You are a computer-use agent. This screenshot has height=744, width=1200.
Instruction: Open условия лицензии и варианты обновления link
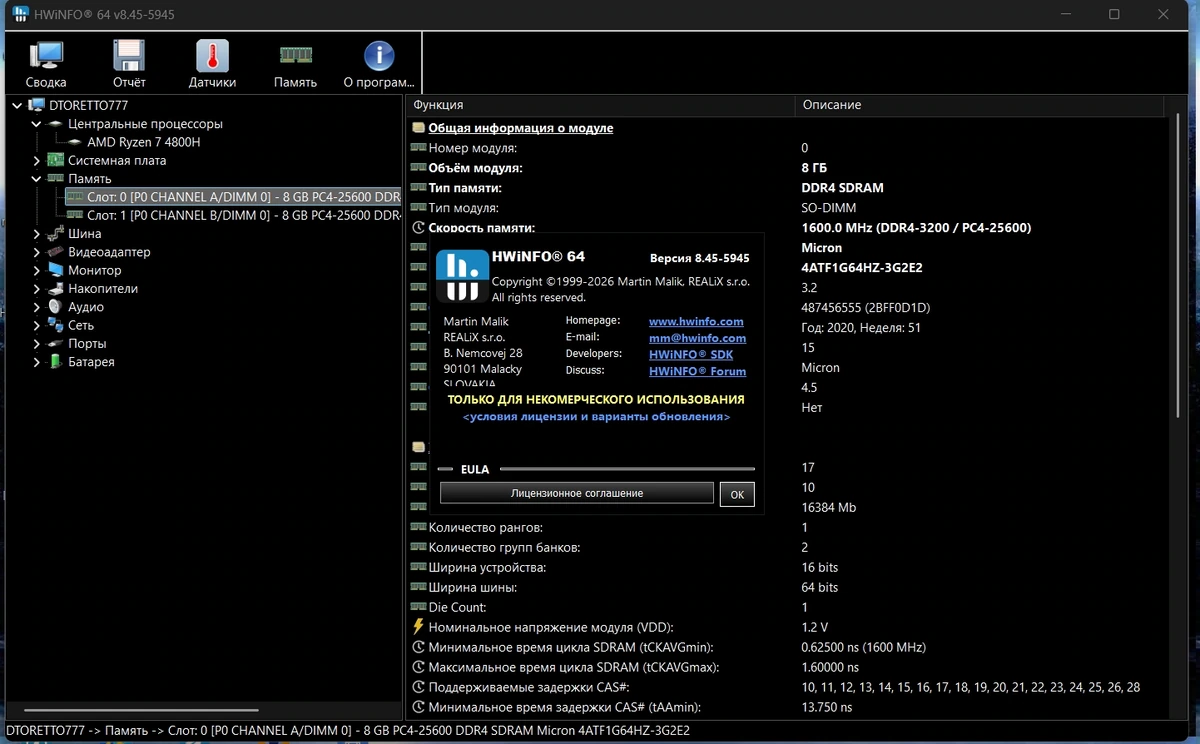click(596, 416)
